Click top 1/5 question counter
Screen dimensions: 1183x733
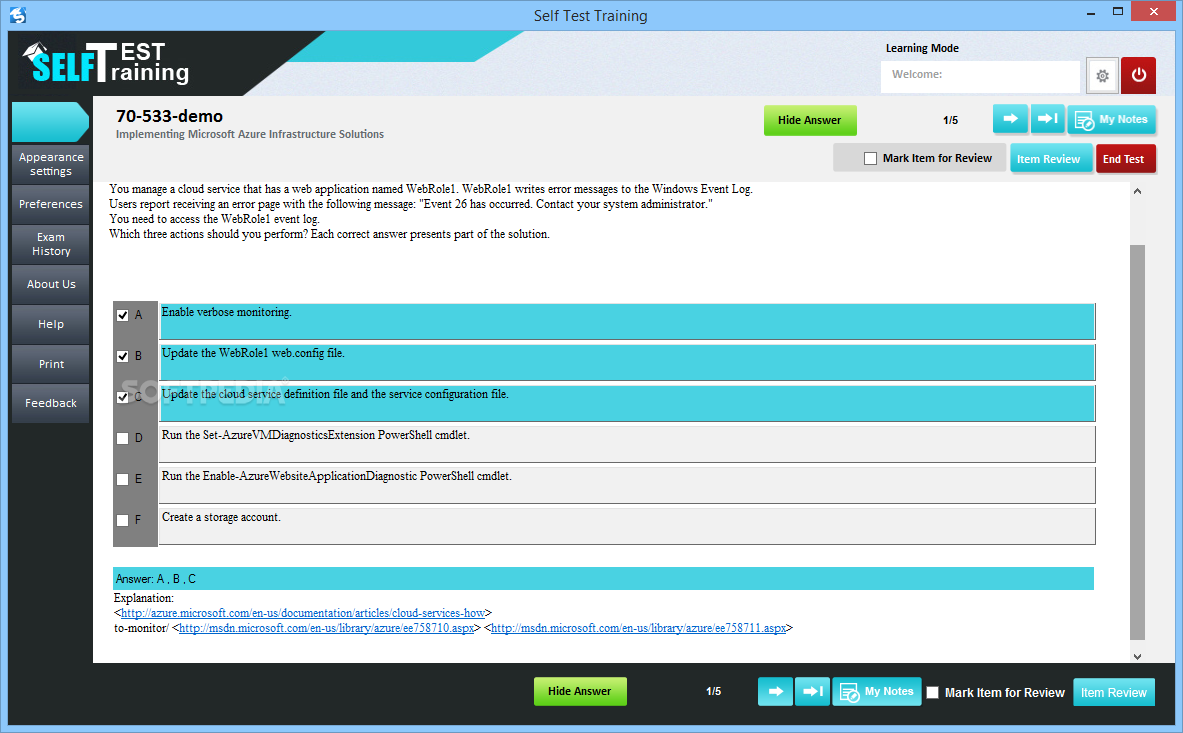(x=951, y=121)
